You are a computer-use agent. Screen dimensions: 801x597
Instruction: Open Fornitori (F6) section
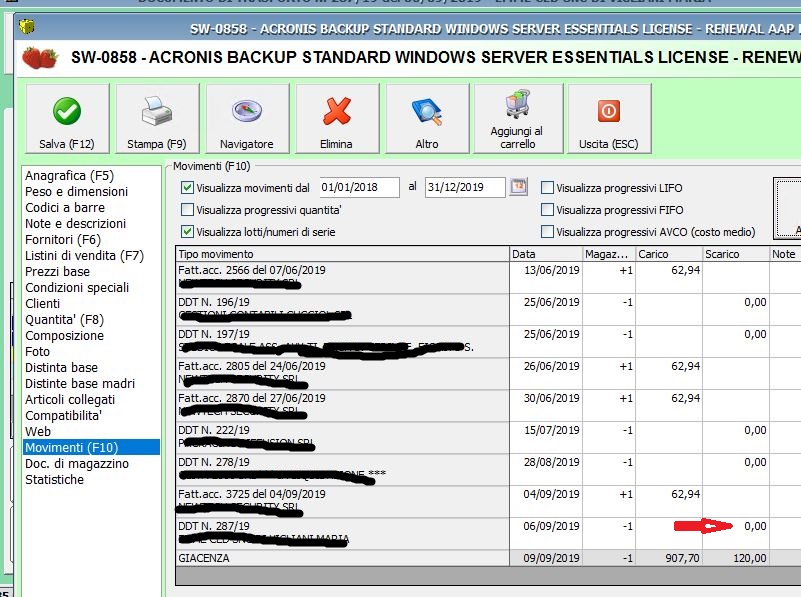pos(63,240)
